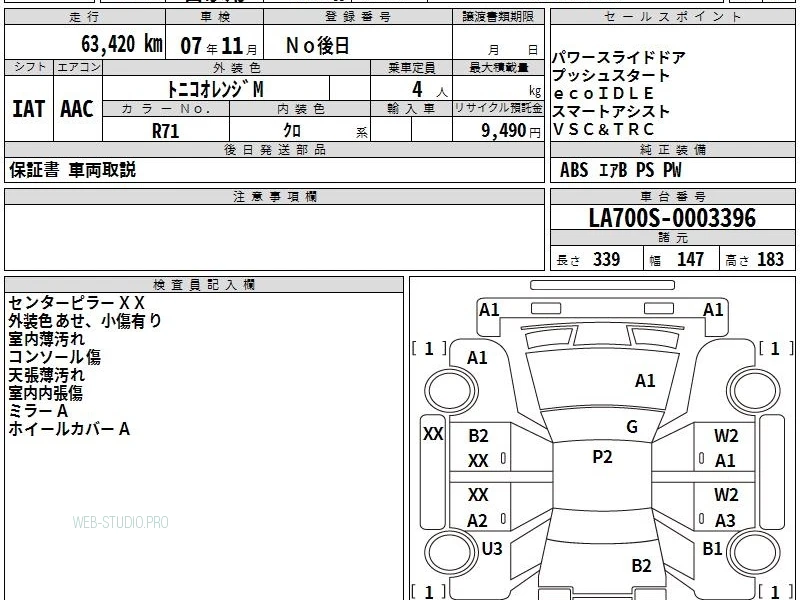The image size is (800, 600).
Task: Click the 最大積載量 header
Action: click(498, 67)
